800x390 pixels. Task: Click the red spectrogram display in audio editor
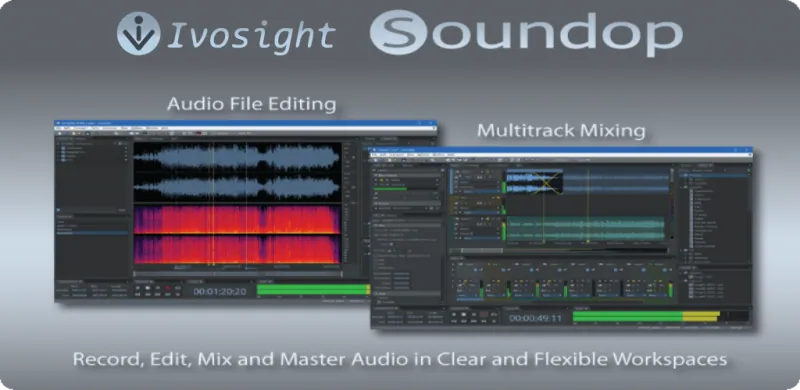237,235
